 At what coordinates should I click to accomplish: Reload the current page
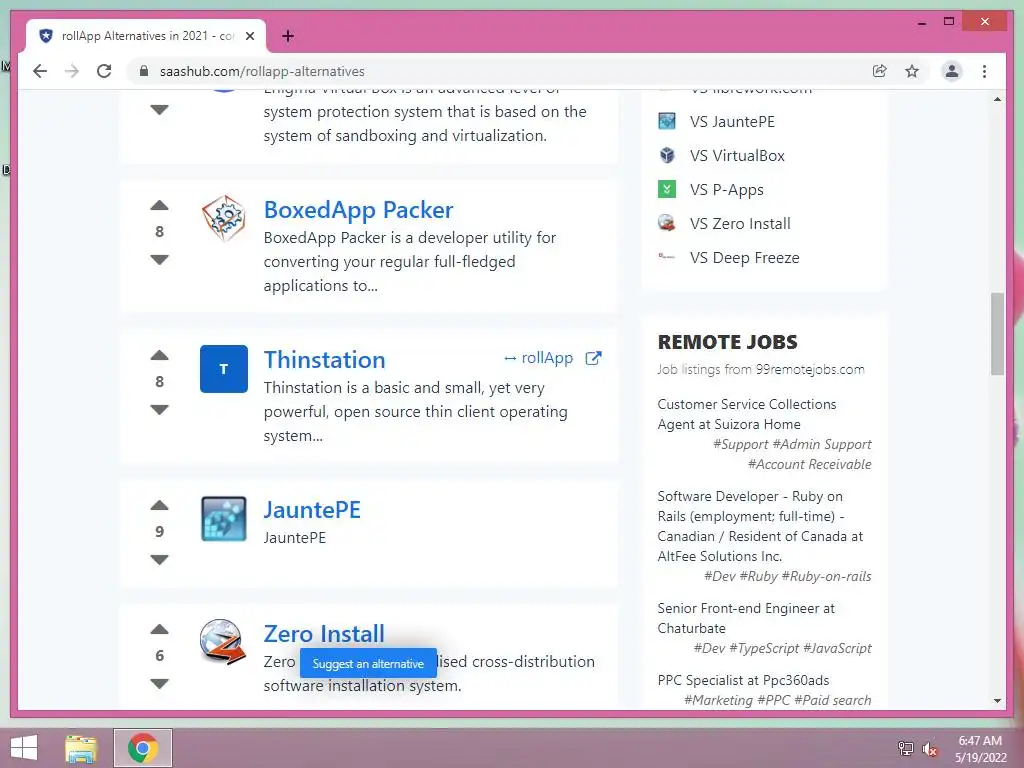pyautogui.click(x=104, y=71)
